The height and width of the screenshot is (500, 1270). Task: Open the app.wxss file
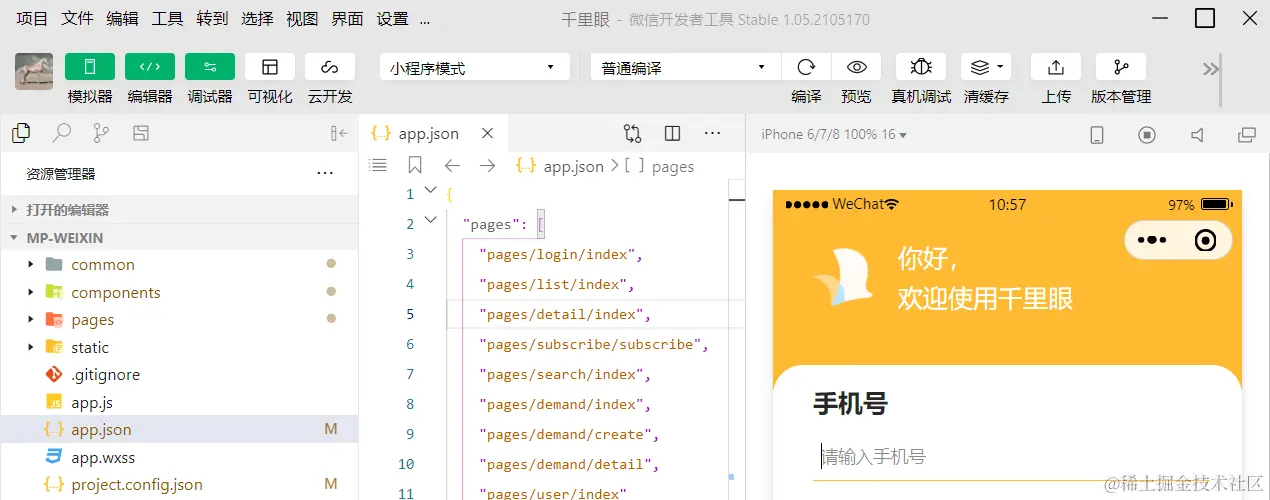(x=180, y=457)
